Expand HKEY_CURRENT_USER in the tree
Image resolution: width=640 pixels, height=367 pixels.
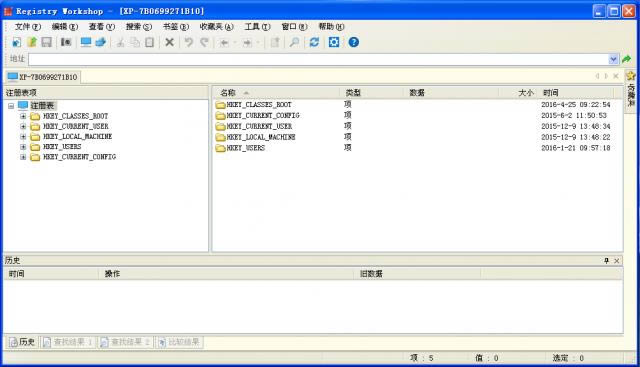(x=23, y=126)
